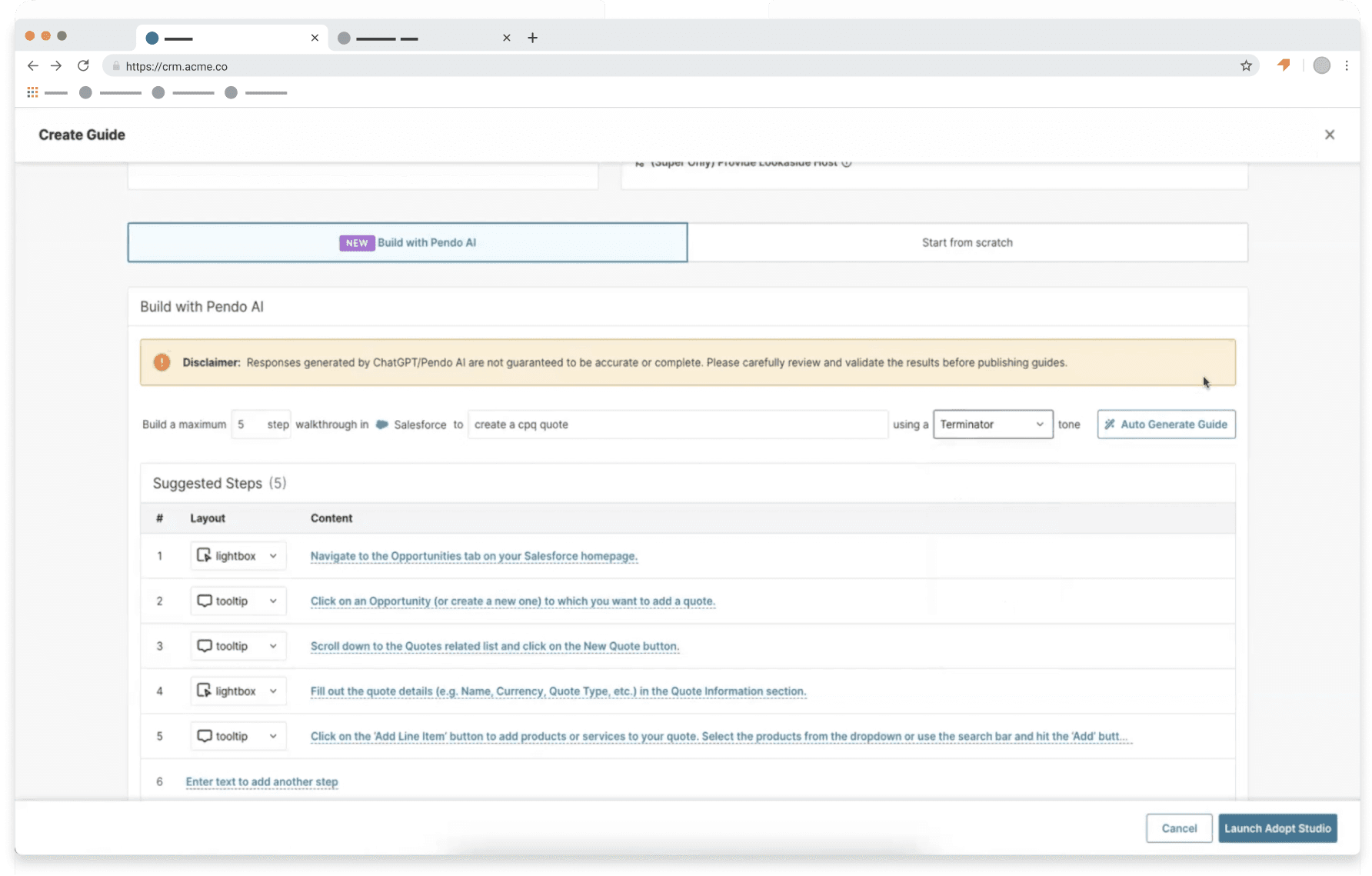Open the apps grid in the bookmarks bar
This screenshot has height=876, width=1372.
tap(32, 92)
